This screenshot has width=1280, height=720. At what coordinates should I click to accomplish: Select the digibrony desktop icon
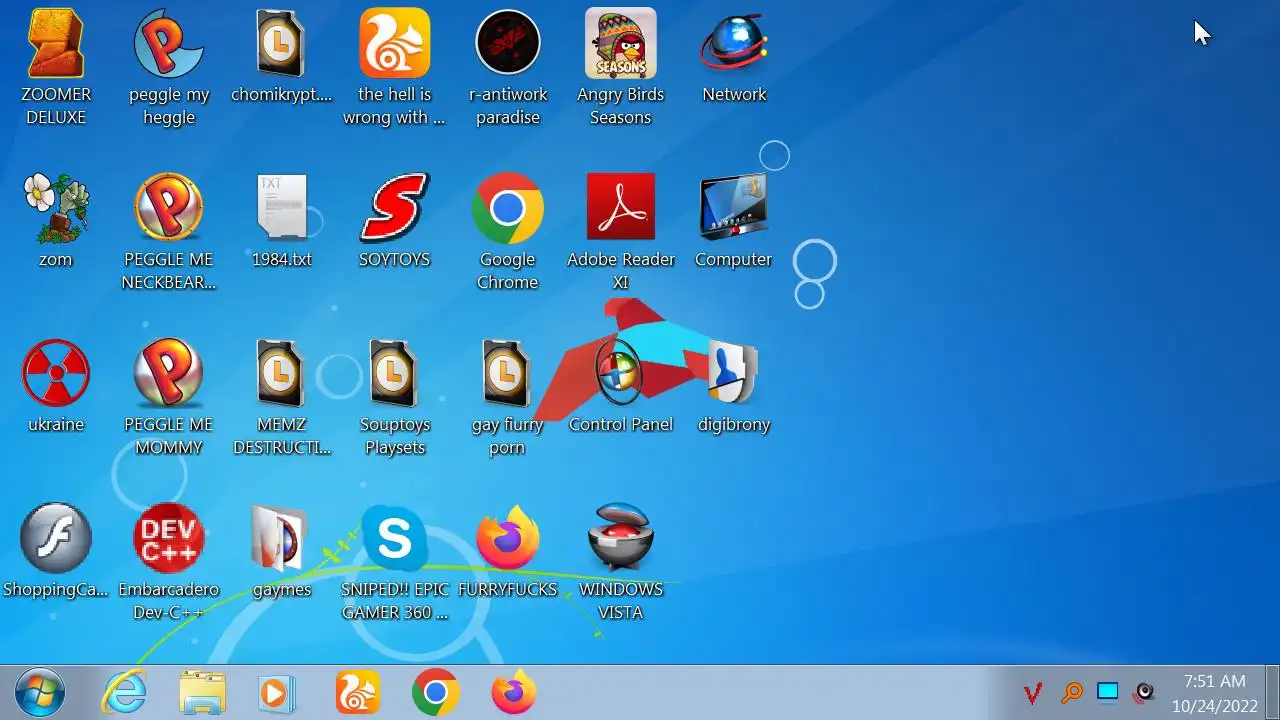(734, 373)
